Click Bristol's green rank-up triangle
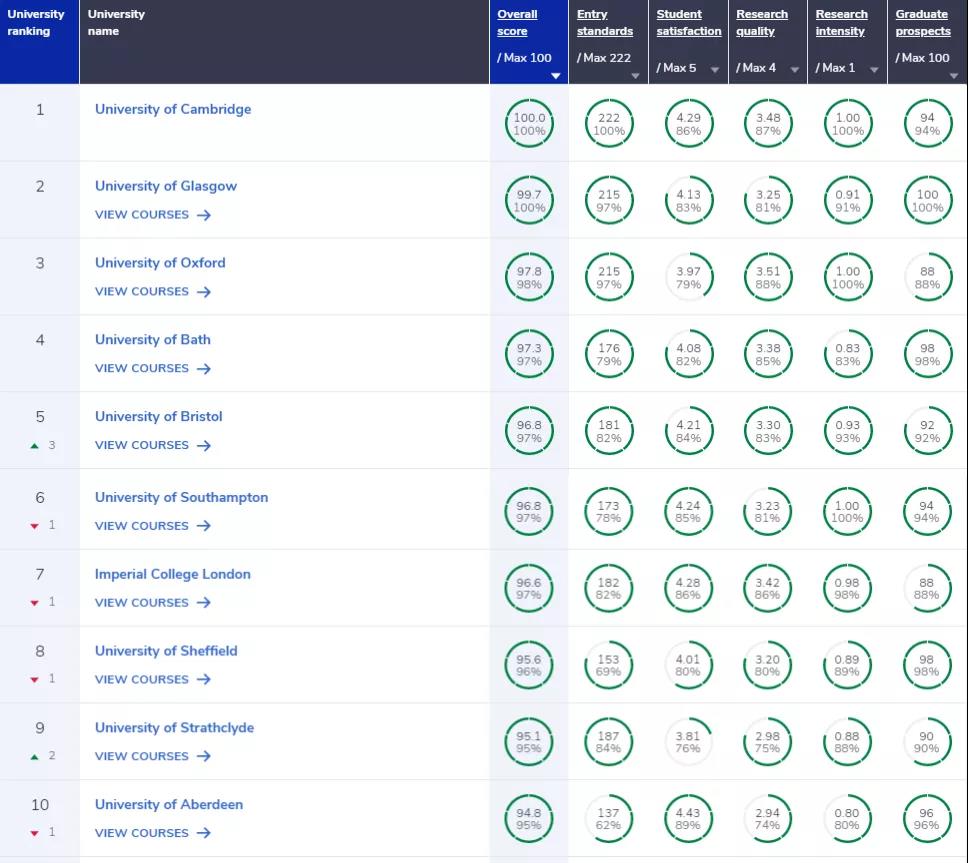The image size is (968, 863). tap(35, 446)
